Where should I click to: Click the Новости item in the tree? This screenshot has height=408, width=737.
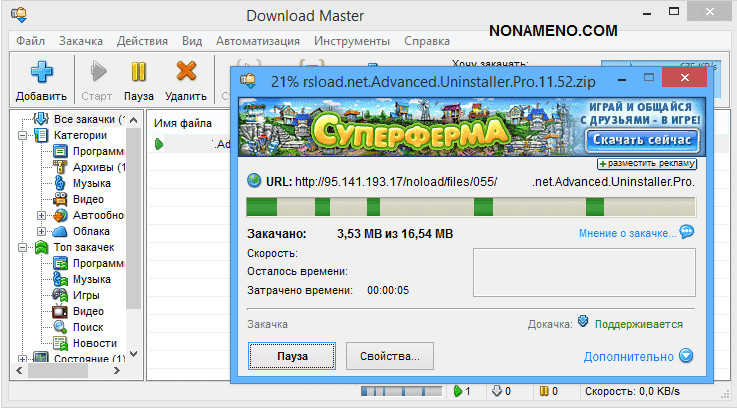(94, 343)
